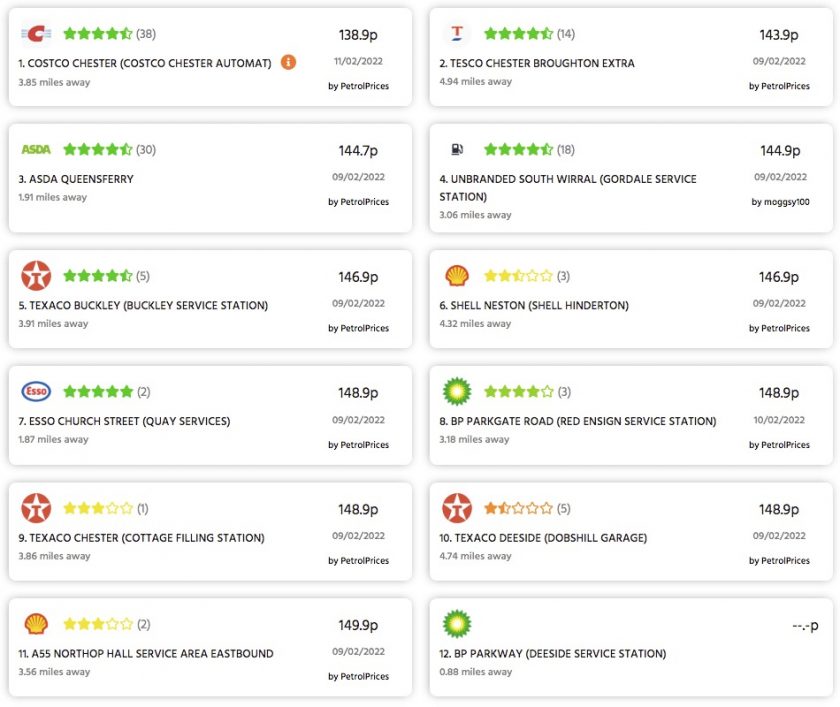Click Texaco Deeside's orange star rating

point(518,508)
